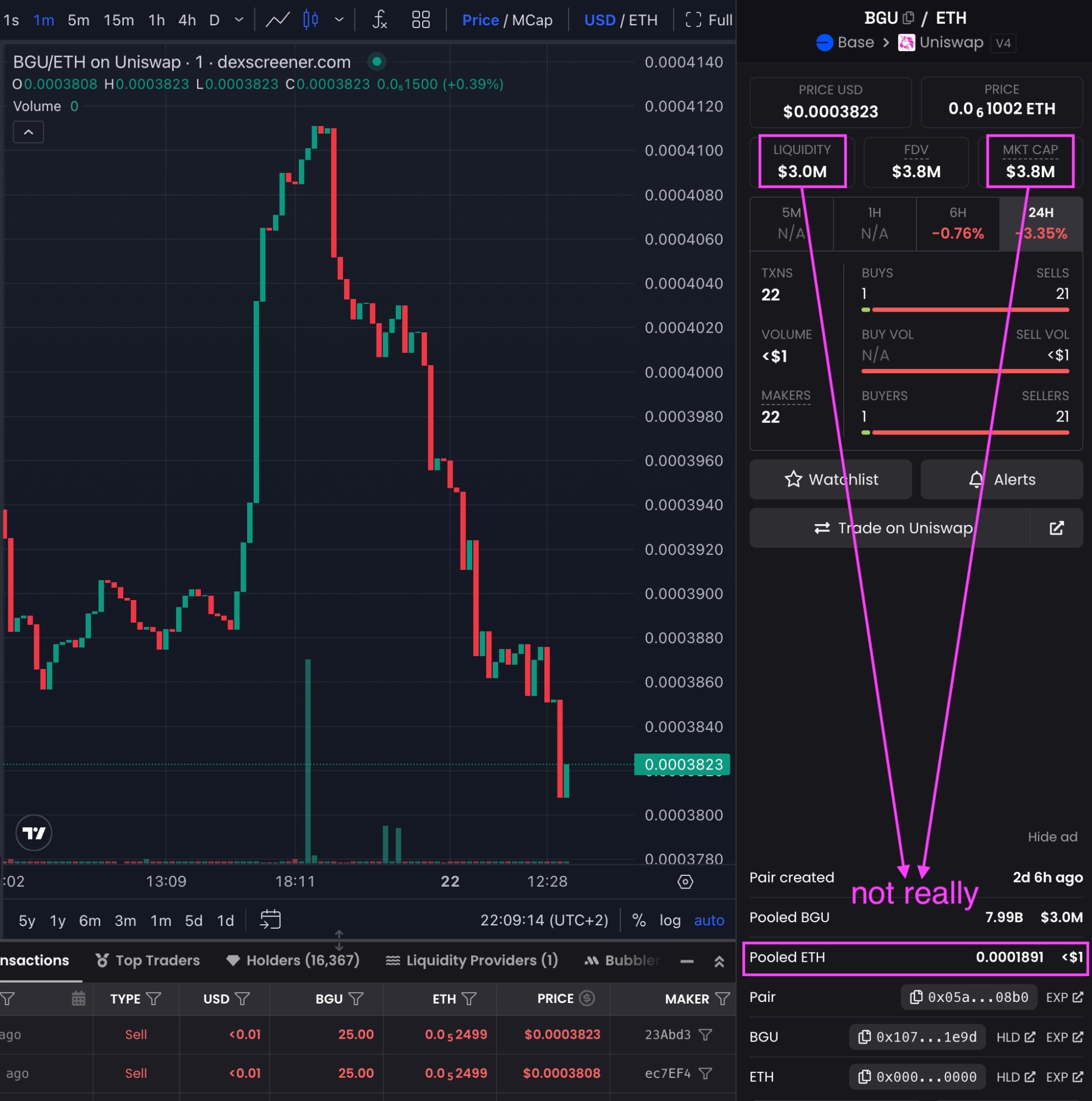Expand the timeframe dropdown next to D
This screenshot has height=1101, width=1092.
(x=239, y=20)
